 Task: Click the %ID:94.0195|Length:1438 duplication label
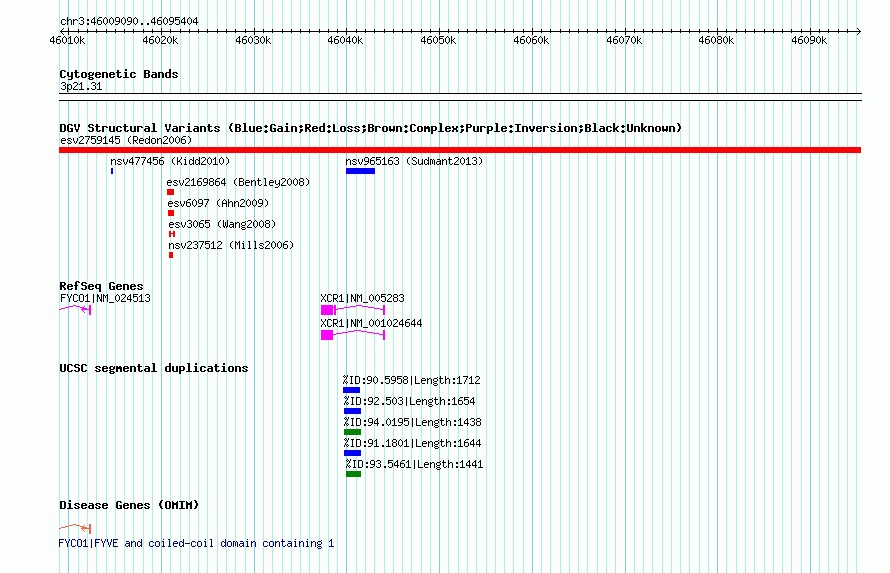coord(412,422)
